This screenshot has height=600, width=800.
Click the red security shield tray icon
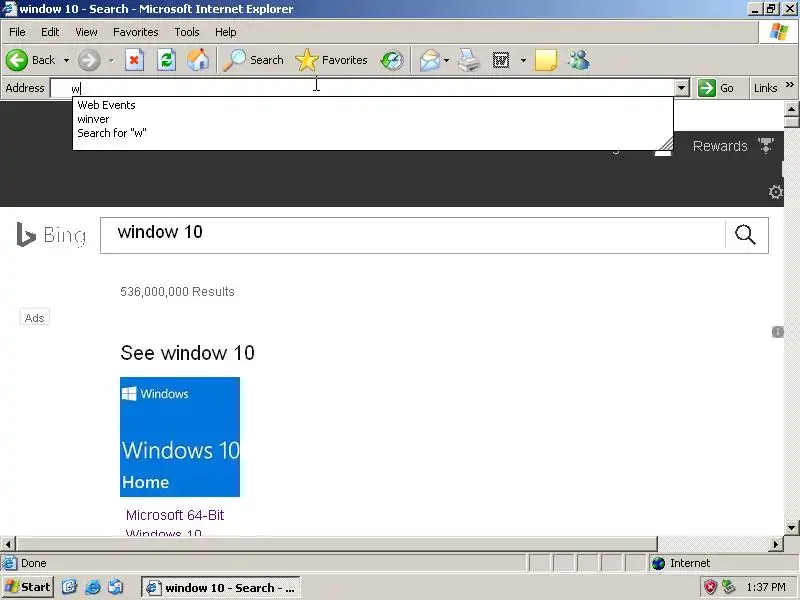(x=710, y=587)
